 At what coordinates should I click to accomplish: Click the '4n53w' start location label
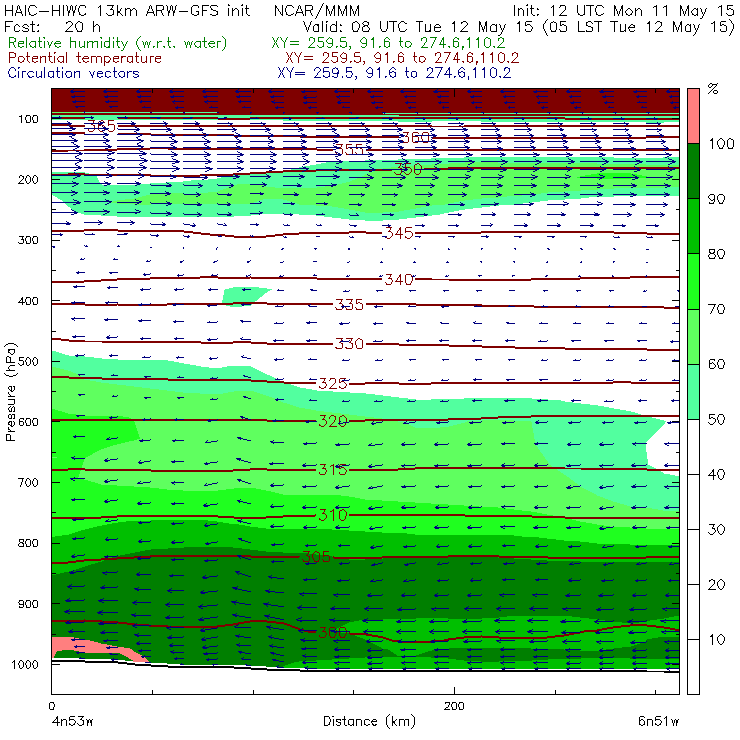click(73, 722)
